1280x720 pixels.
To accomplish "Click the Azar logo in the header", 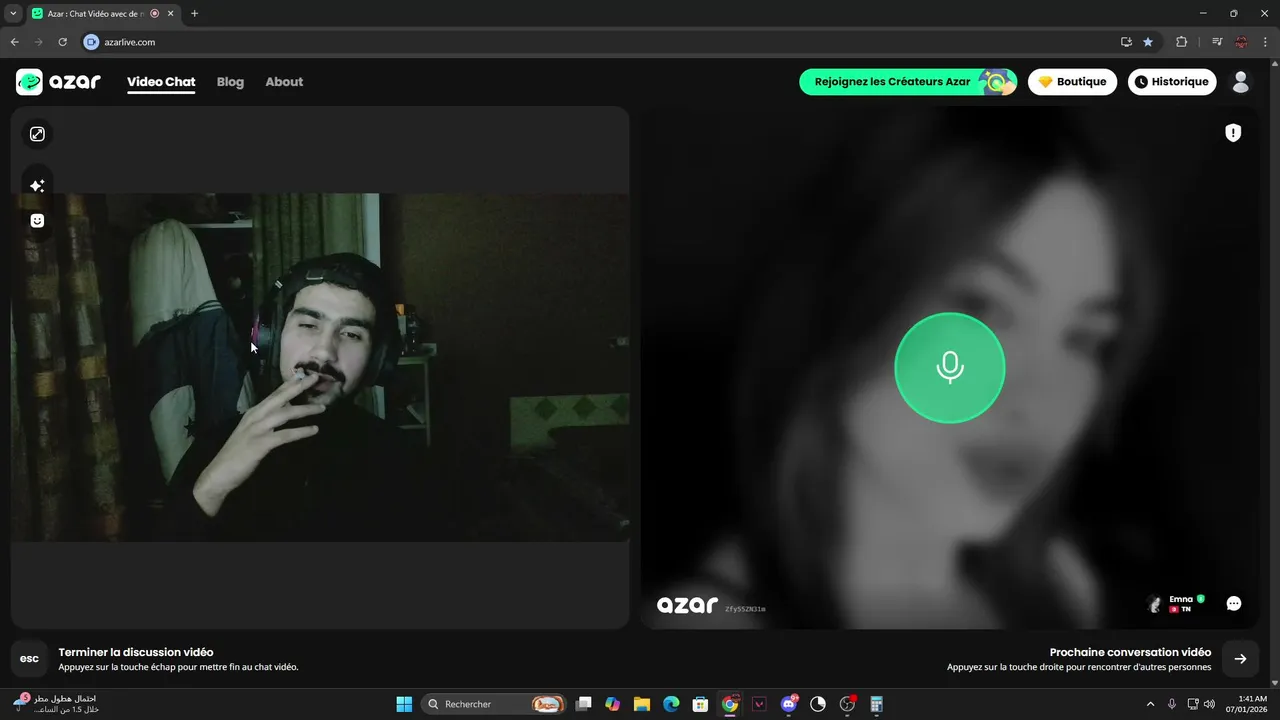I will [x=58, y=82].
